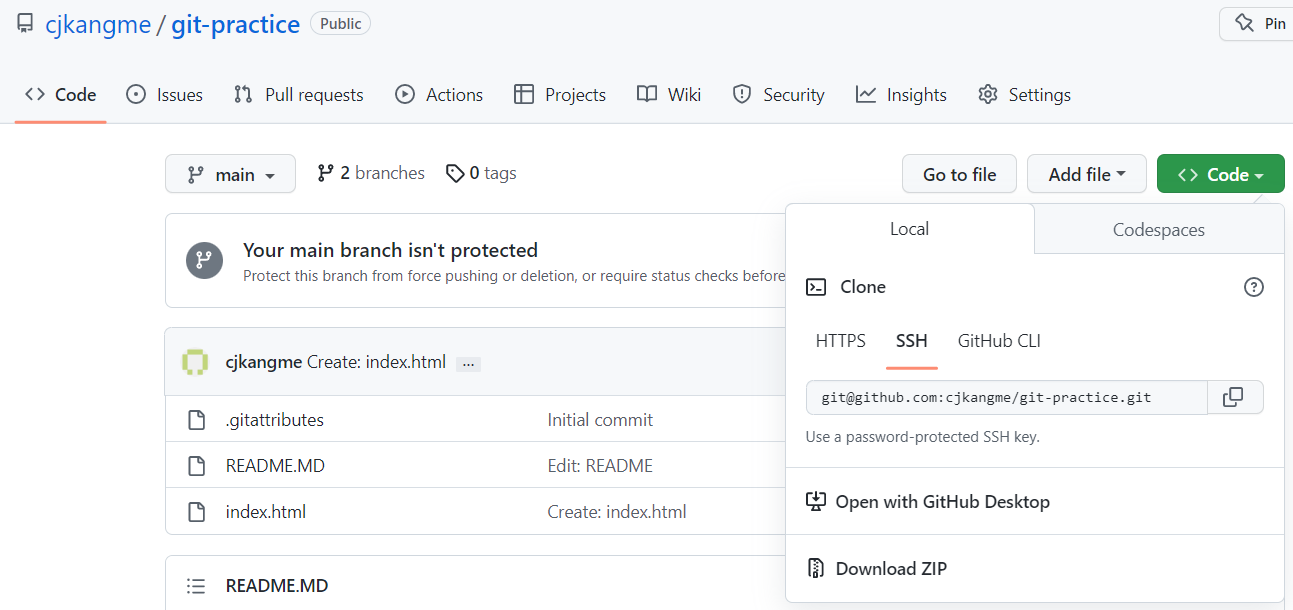
Task: Click the file icon next to README.MD row
Action: pos(197,466)
